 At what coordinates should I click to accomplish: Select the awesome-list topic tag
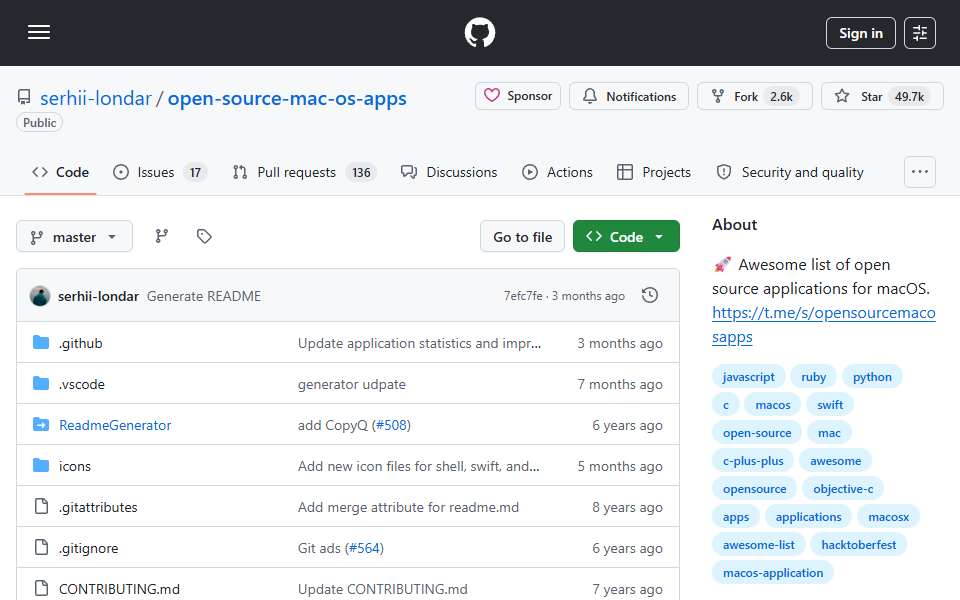coord(759,545)
